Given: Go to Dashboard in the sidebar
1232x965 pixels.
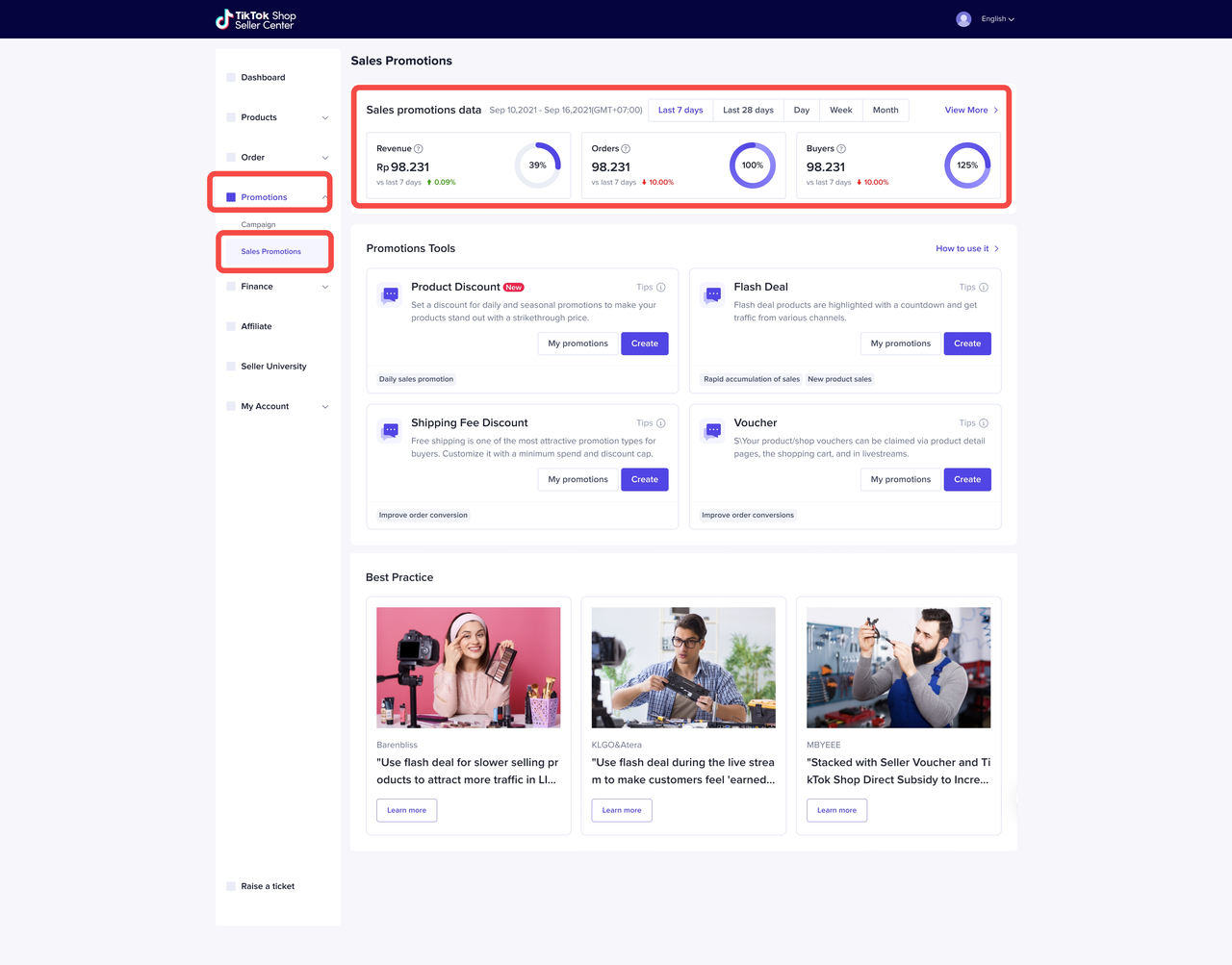Looking at the screenshot, I should point(263,78).
